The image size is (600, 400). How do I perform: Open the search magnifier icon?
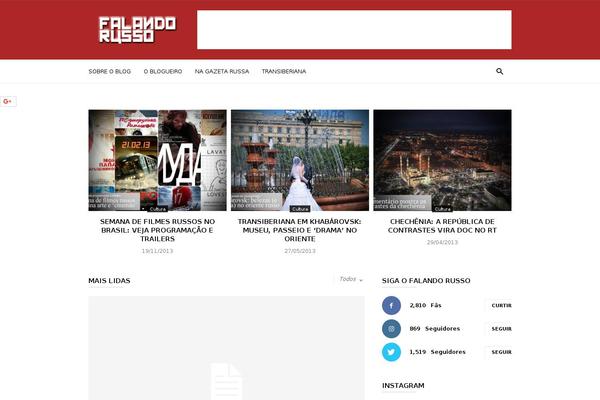pos(499,71)
